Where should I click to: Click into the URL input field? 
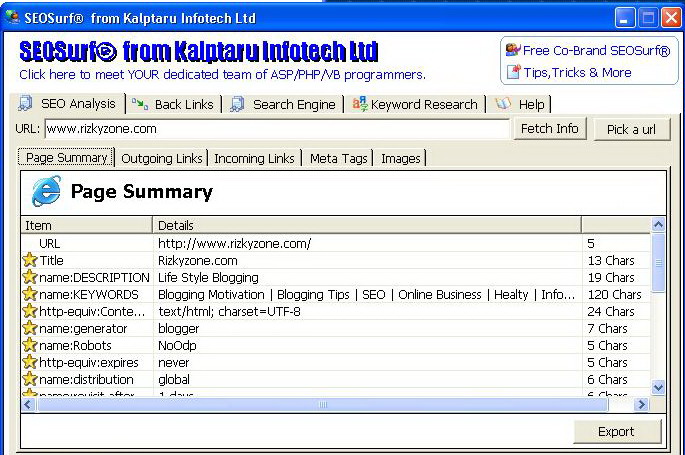[x=277, y=129]
